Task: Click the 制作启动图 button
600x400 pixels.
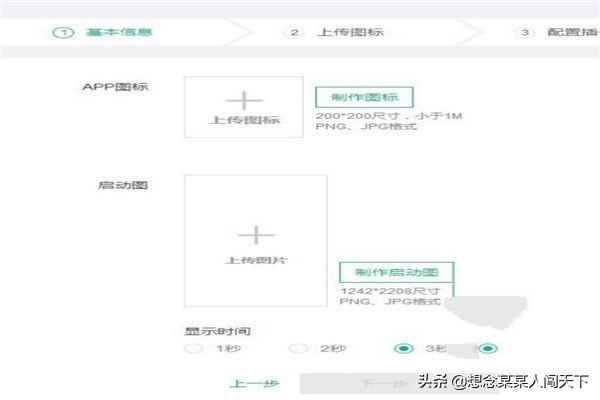Action: coord(397,272)
